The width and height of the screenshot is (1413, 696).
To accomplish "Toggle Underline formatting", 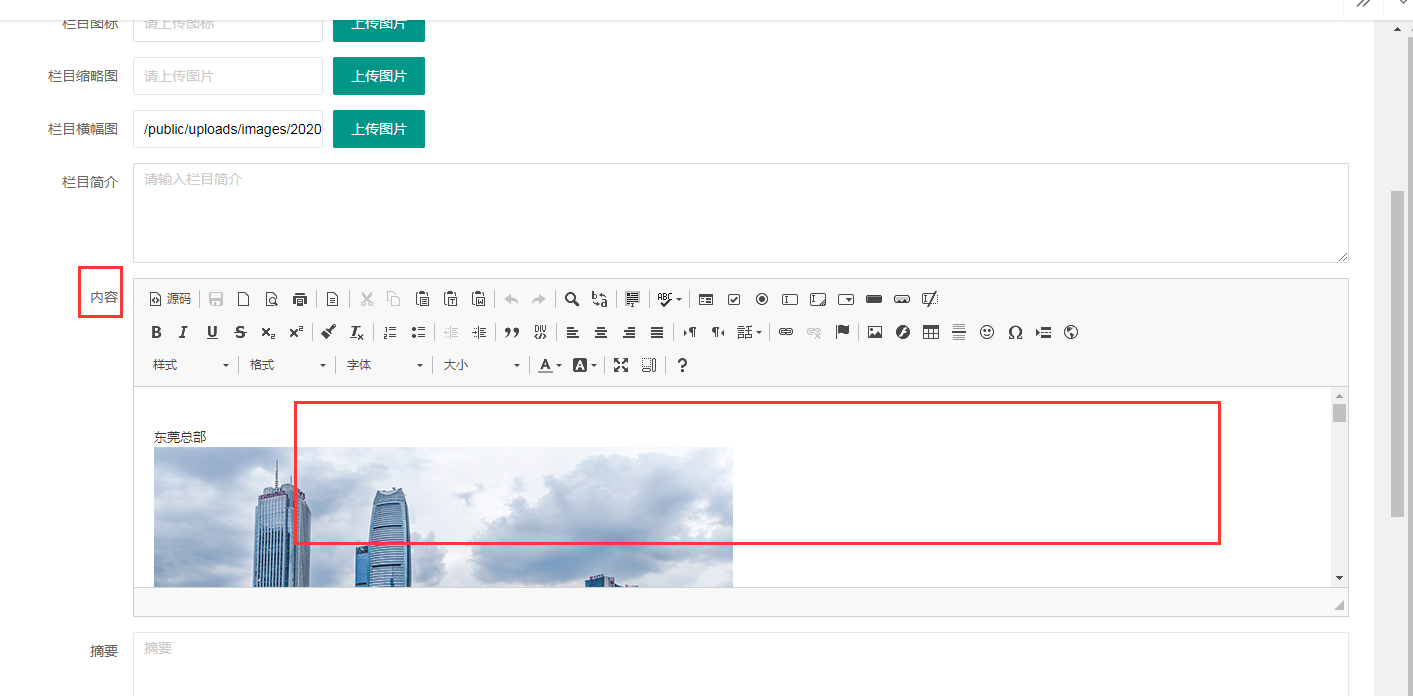I will coord(212,332).
